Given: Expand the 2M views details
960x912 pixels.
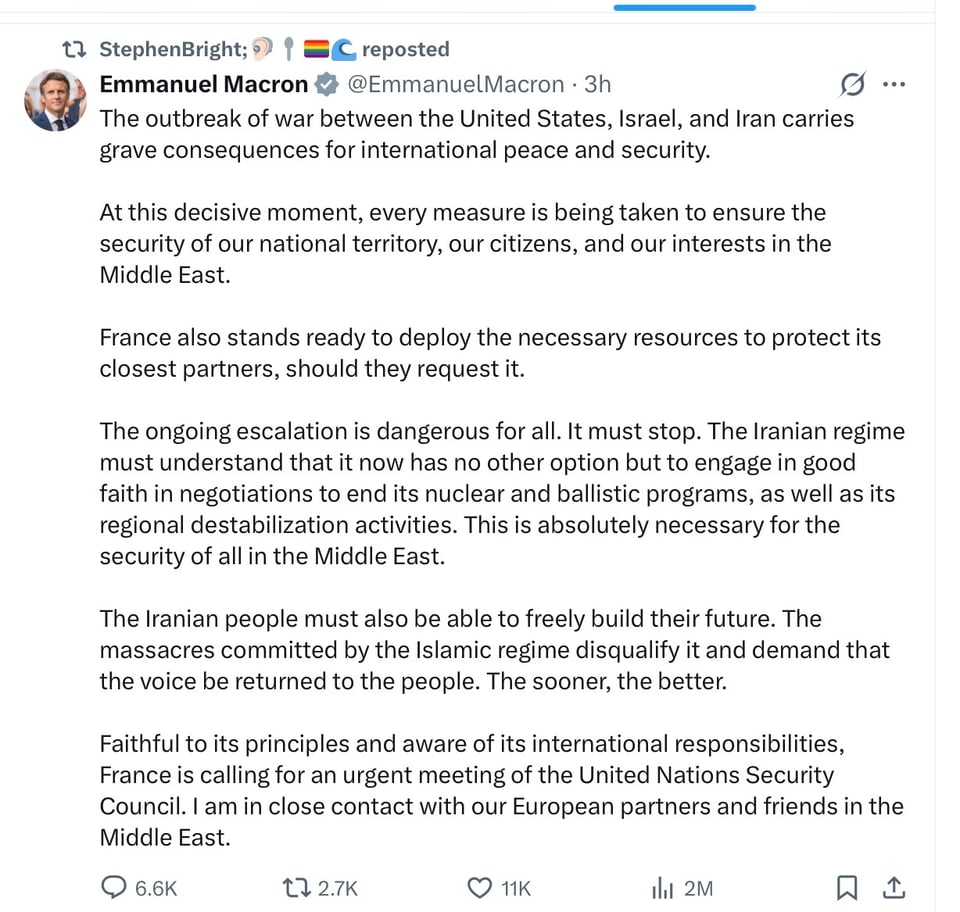Looking at the screenshot, I should pos(700,887).
